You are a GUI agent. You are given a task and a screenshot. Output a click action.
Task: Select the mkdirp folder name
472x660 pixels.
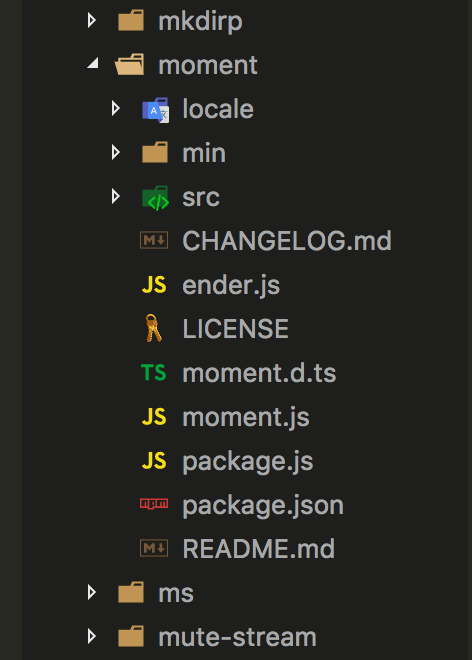pos(200,22)
